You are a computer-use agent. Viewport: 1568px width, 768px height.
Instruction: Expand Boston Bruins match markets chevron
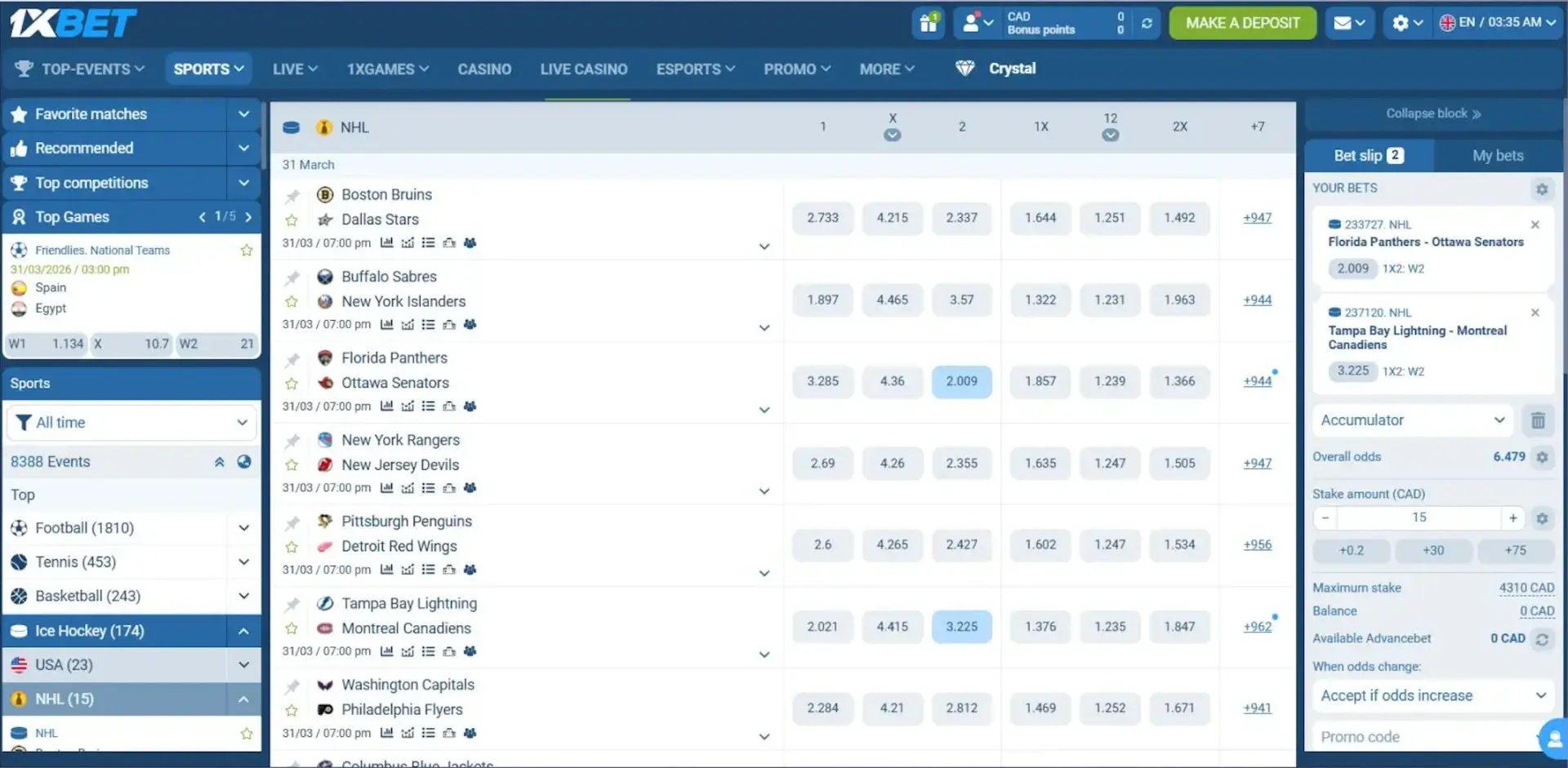tap(764, 246)
